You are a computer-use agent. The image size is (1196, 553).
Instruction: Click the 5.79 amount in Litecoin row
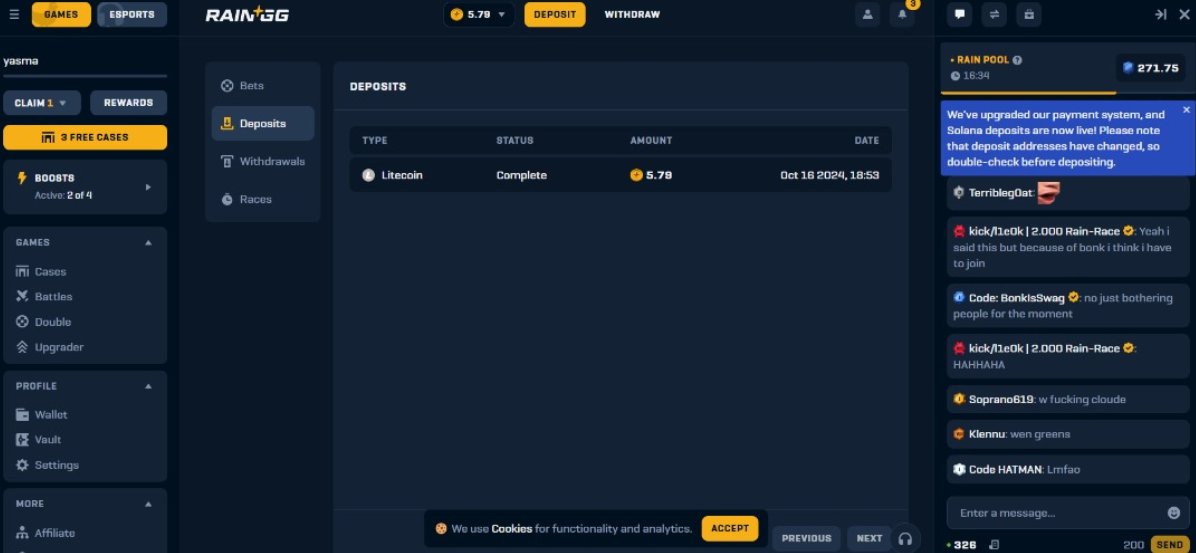[651, 175]
